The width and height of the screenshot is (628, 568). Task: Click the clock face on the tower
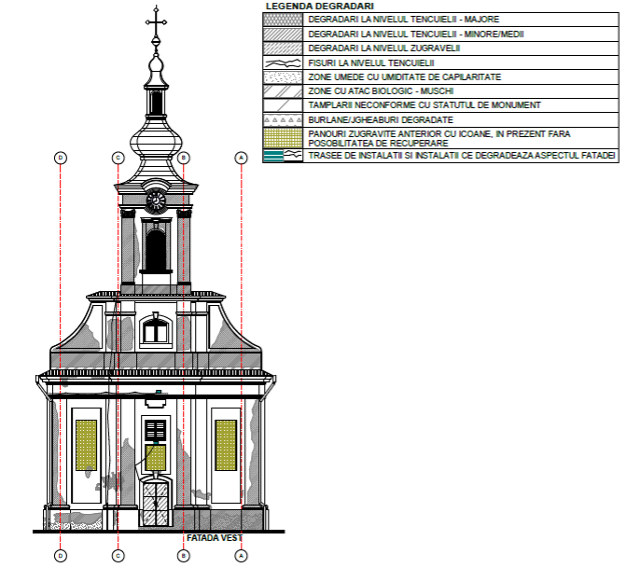[x=156, y=200]
